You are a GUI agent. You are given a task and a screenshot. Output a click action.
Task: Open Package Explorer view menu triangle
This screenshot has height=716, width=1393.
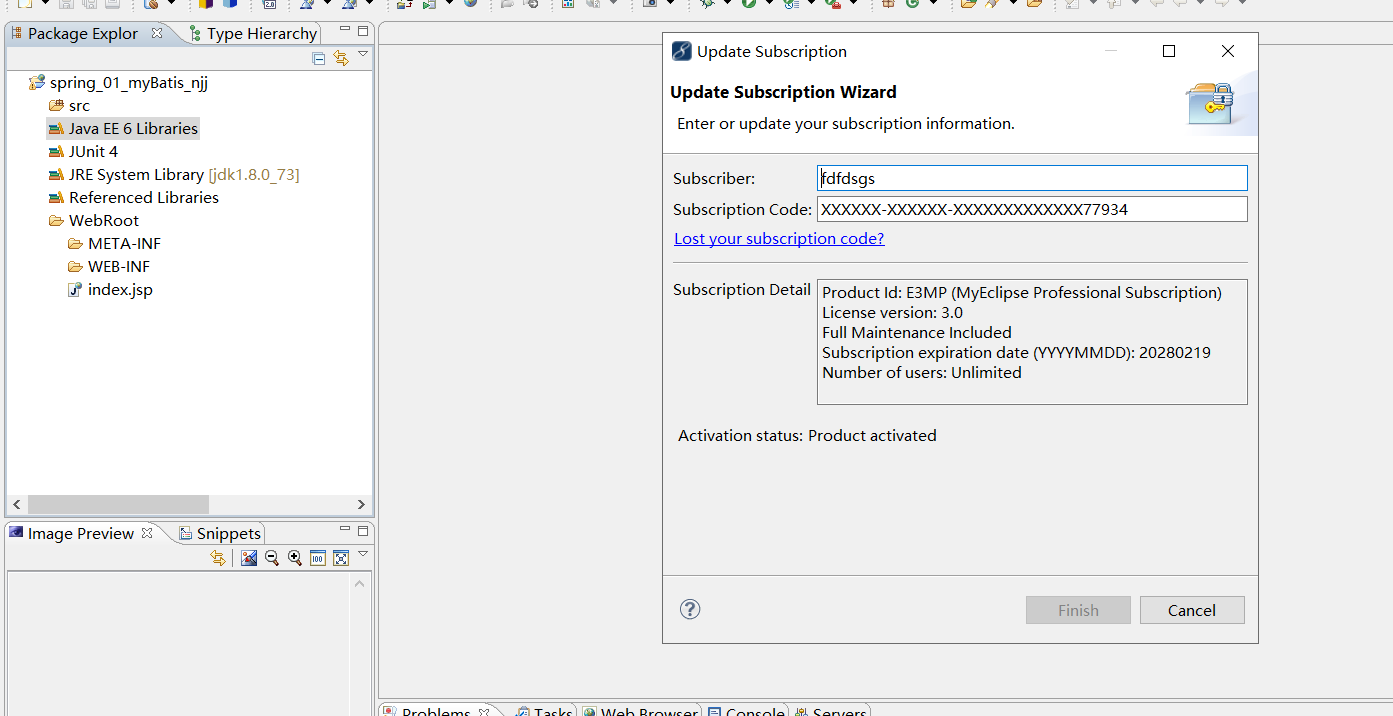[363, 54]
